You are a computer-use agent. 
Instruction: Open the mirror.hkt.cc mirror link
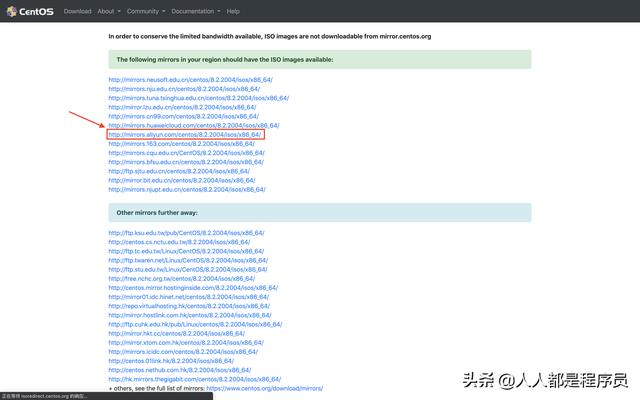click(x=177, y=333)
